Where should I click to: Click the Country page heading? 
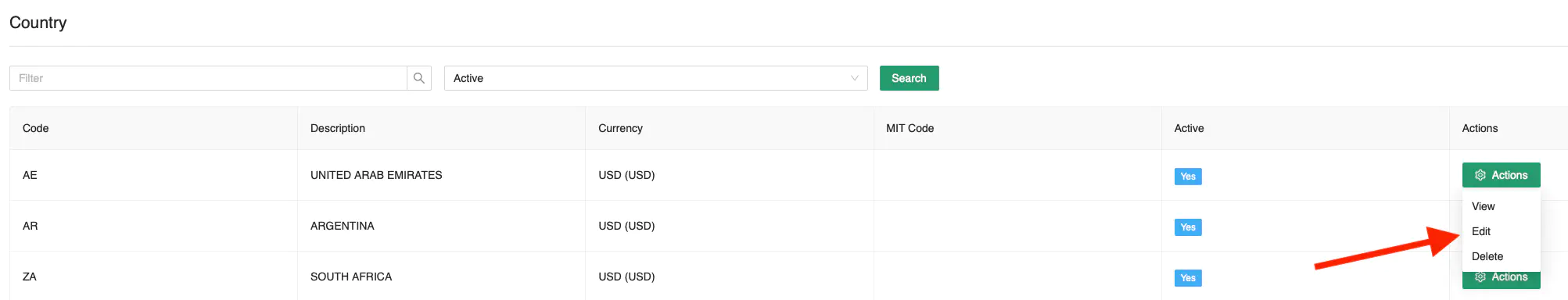(38, 23)
